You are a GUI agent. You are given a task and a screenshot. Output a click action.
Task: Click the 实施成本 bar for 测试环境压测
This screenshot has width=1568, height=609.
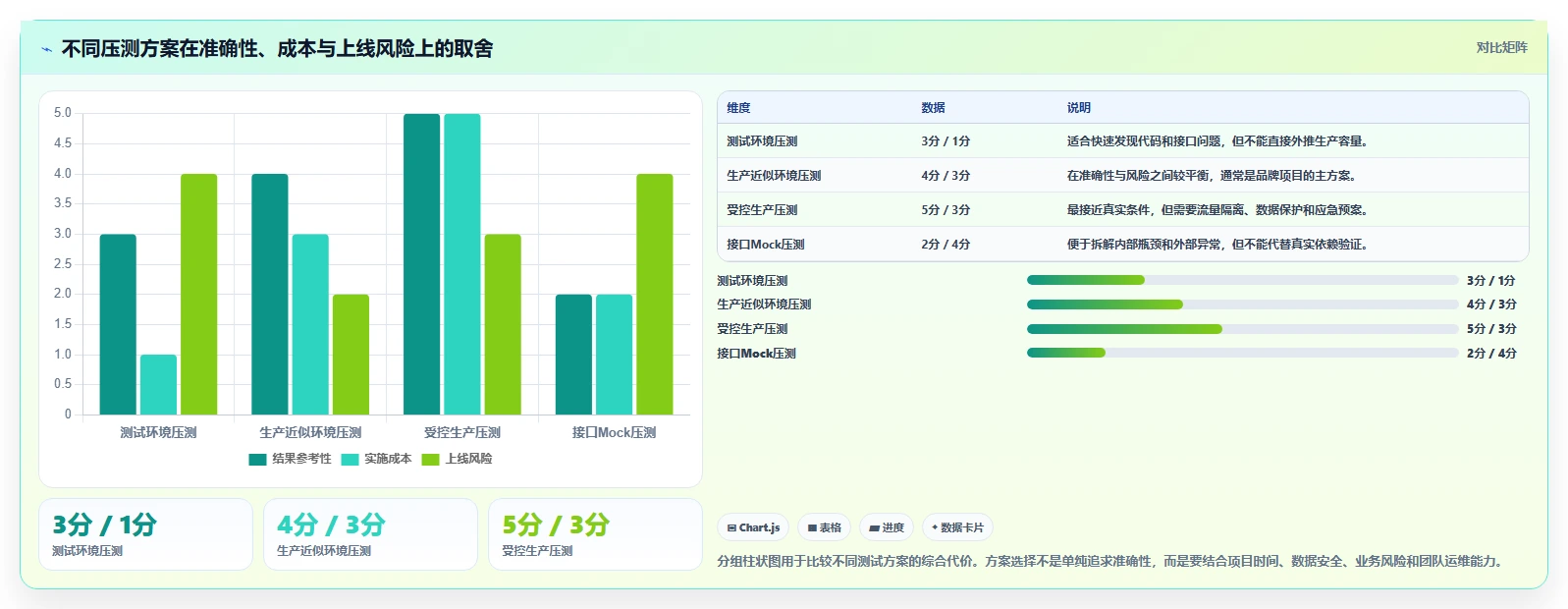(x=158, y=384)
